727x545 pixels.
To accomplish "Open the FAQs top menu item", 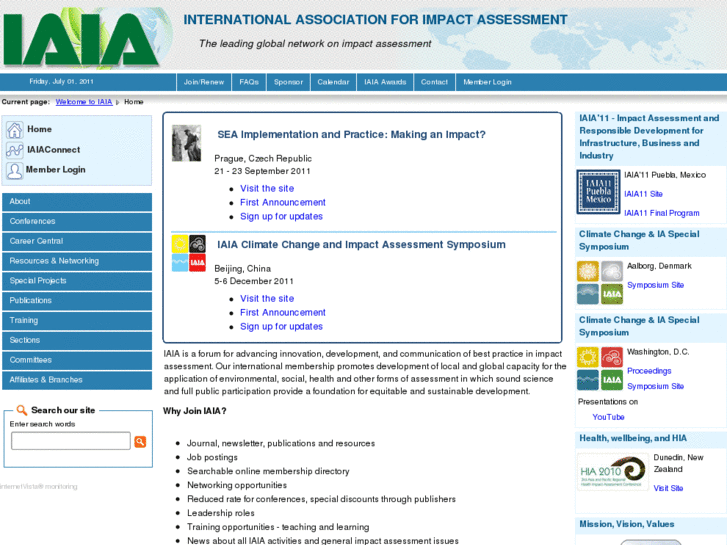I will [x=249, y=82].
